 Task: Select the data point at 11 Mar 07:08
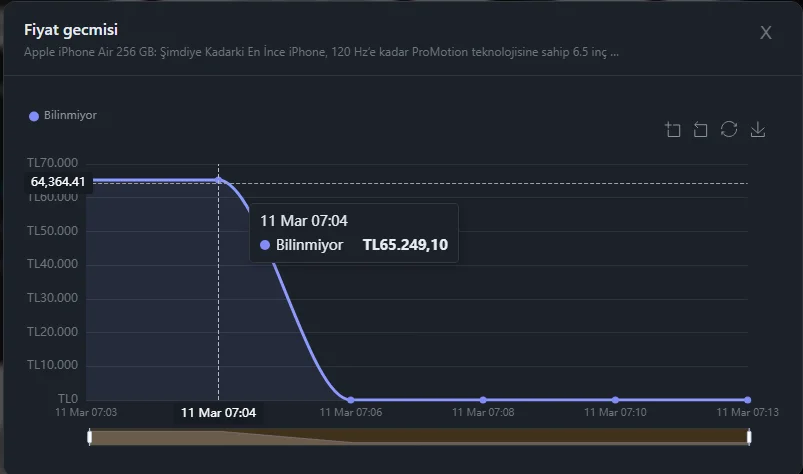click(x=483, y=400)
